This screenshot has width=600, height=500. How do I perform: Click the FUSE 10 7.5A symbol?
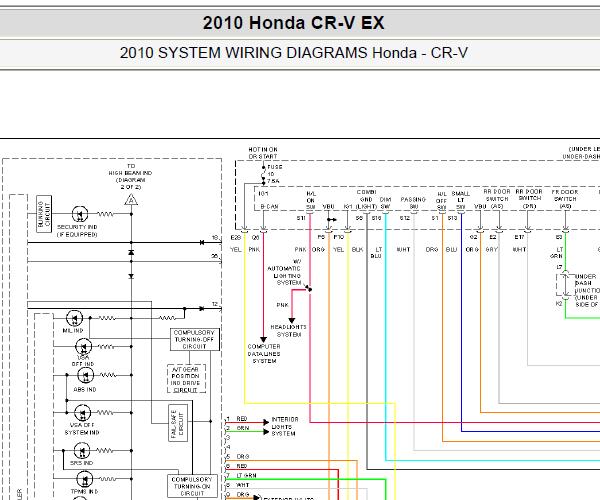click(x=264, y=174)
